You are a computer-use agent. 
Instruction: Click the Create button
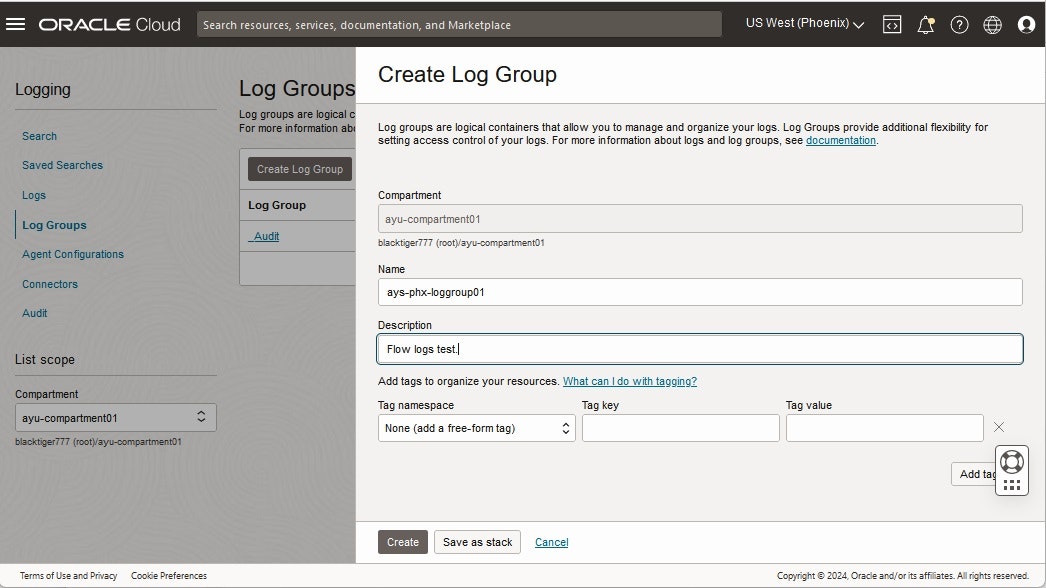click(403, 542)
